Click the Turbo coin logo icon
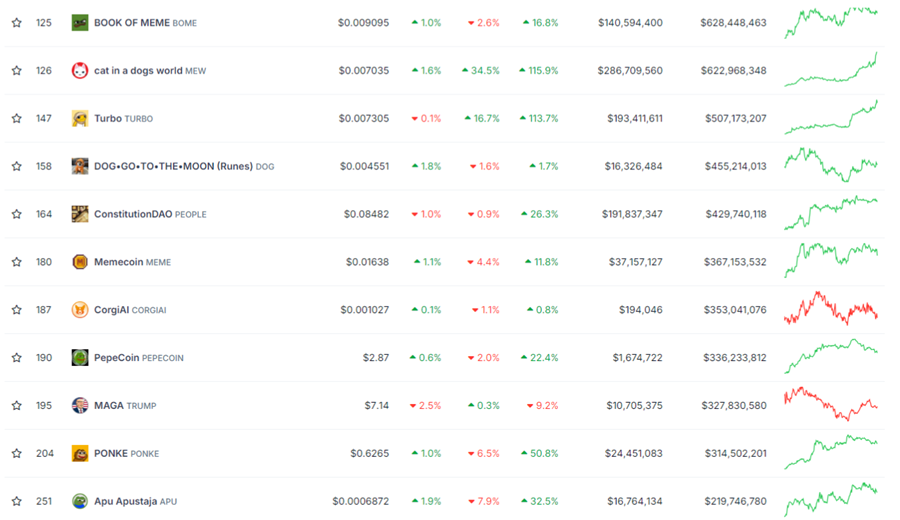900x520 pixels. pyautogui.click(x=80, y=119)
